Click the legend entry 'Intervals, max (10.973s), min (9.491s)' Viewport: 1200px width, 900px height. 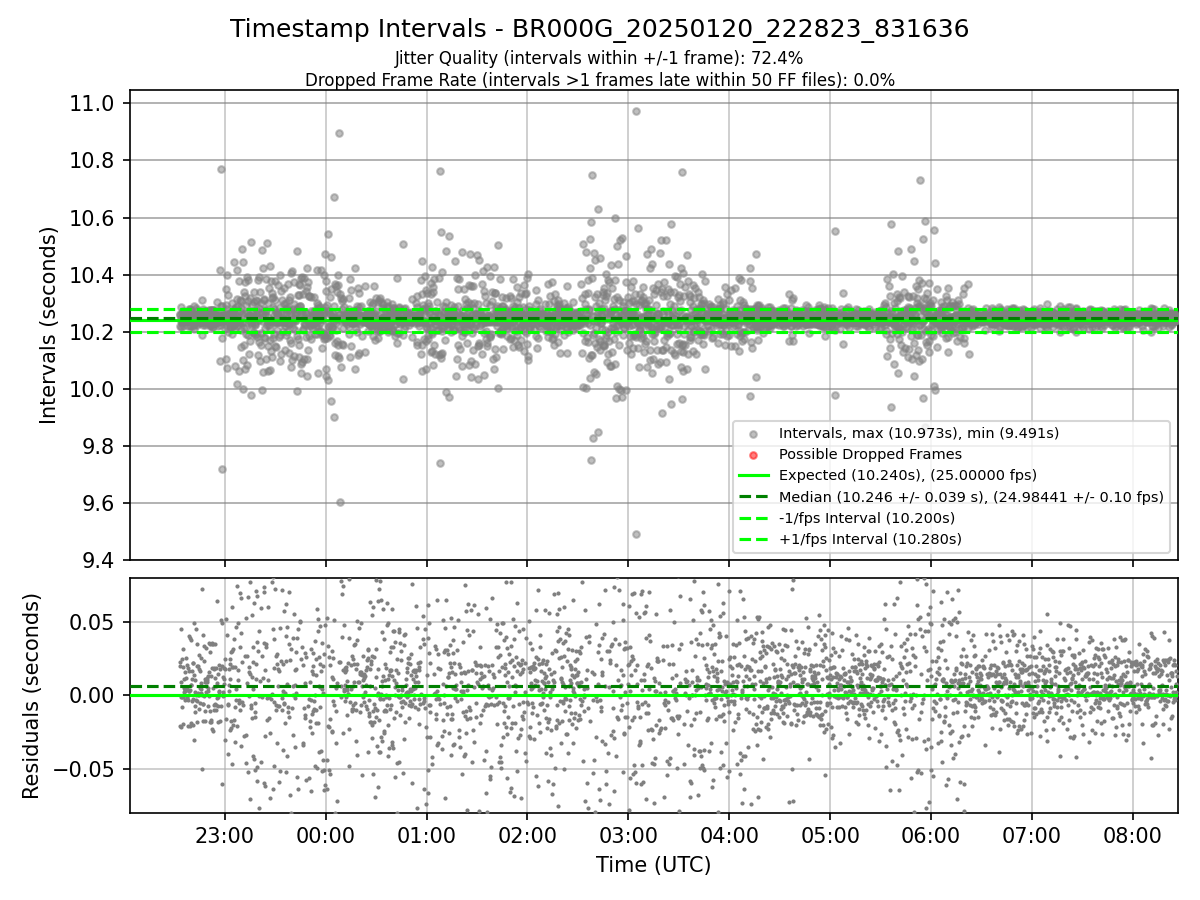(x=919, y=433)
